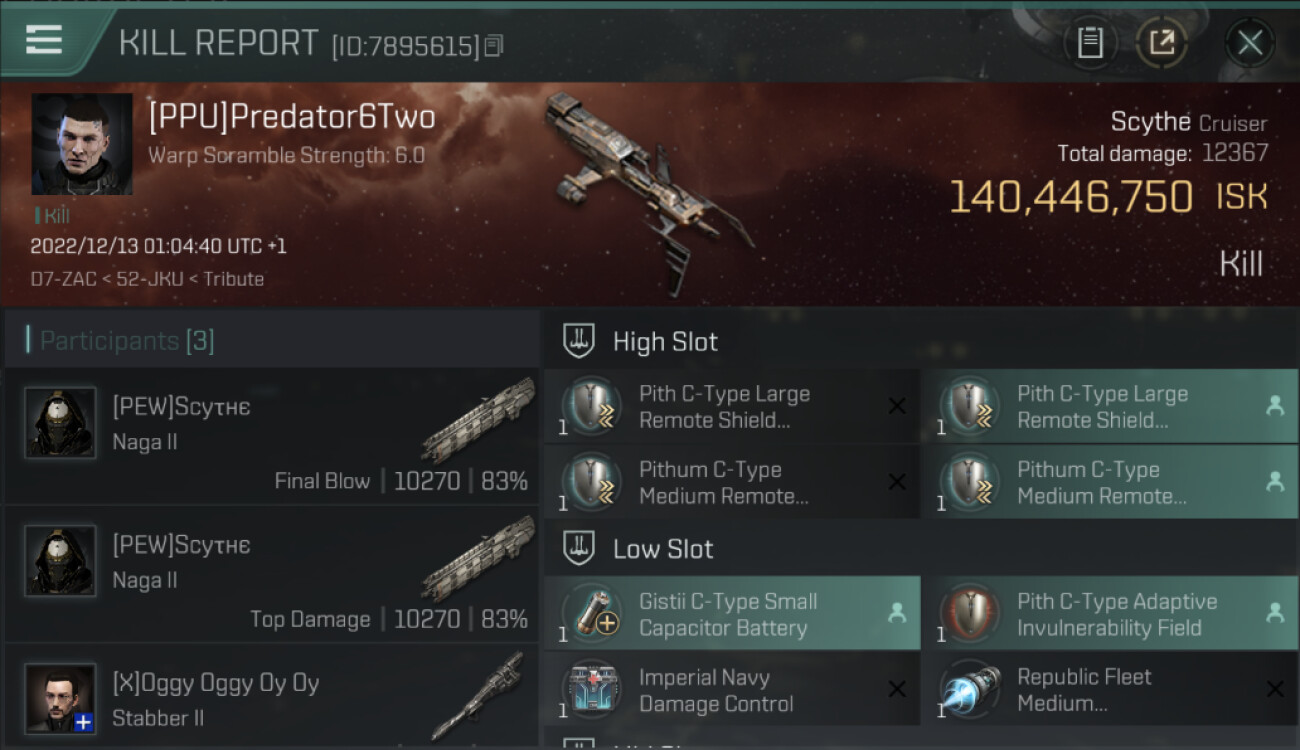The width and height of the screenshot is (1300, 750).
Task: Click the Pith C-Type Adaptive Invulnerability Field icon
Action: coord(968,613)
